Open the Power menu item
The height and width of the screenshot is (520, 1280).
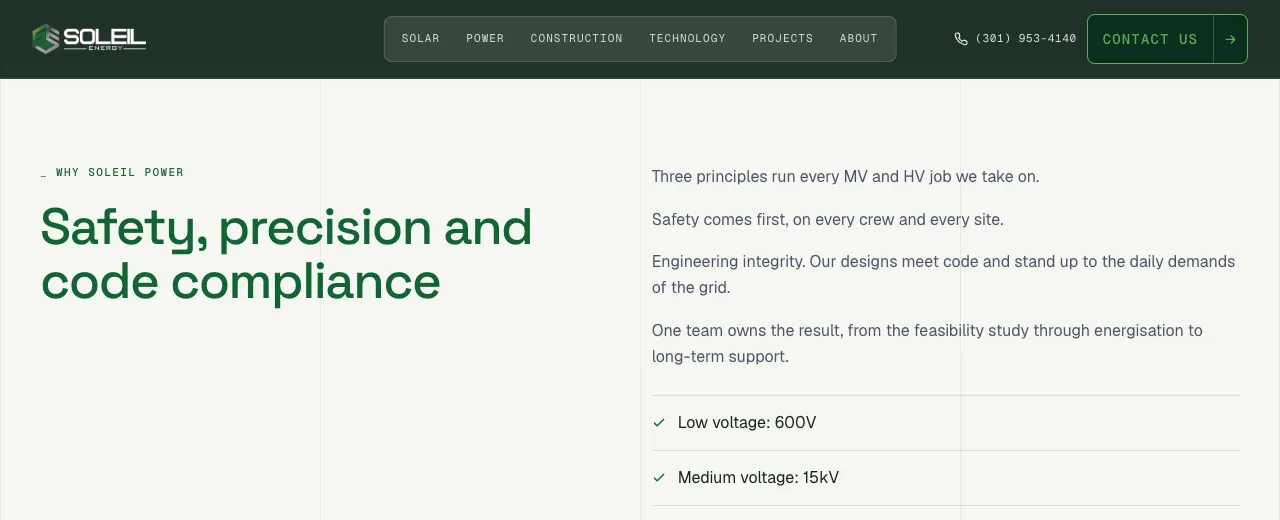485,39
